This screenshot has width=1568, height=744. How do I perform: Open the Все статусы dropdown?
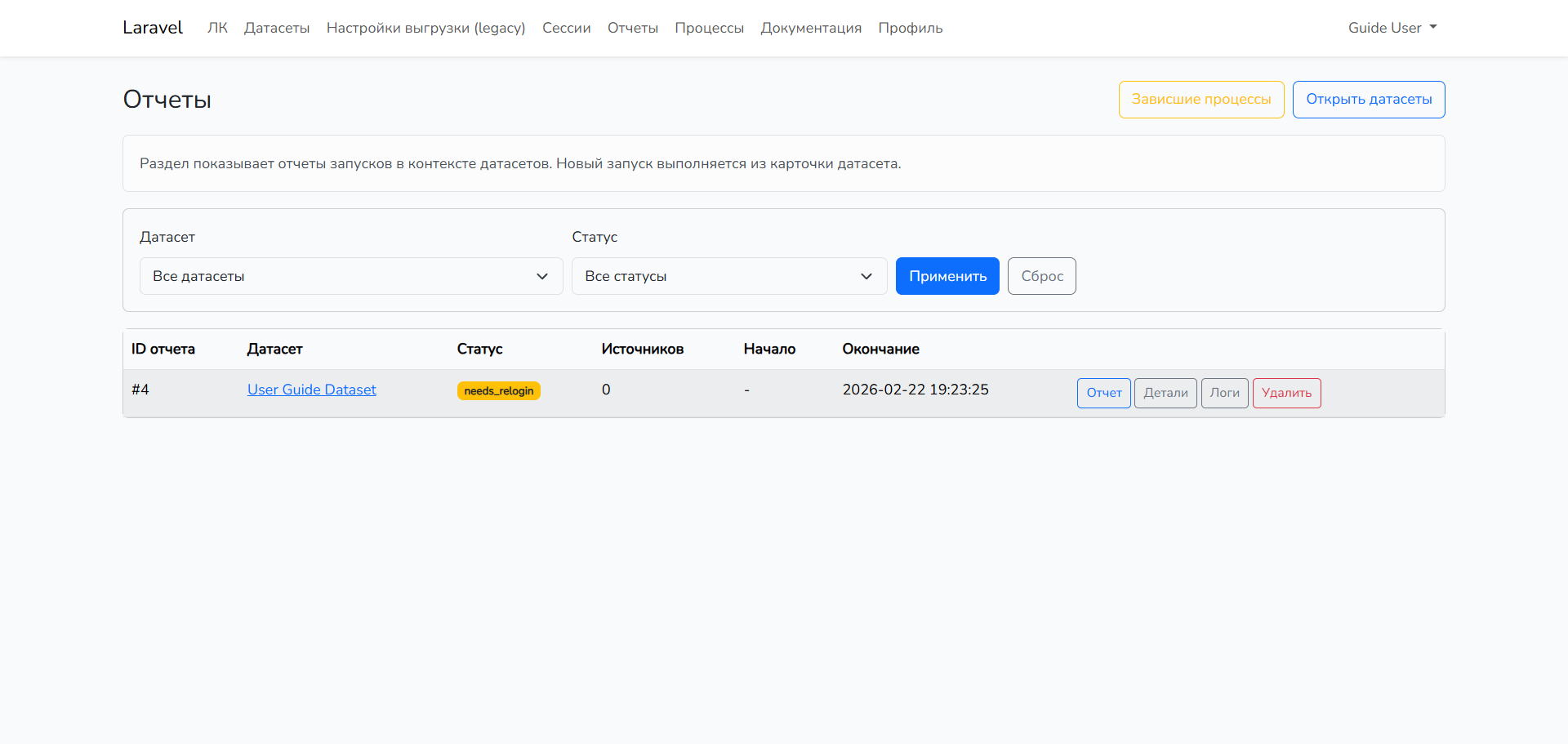point(728,276)
